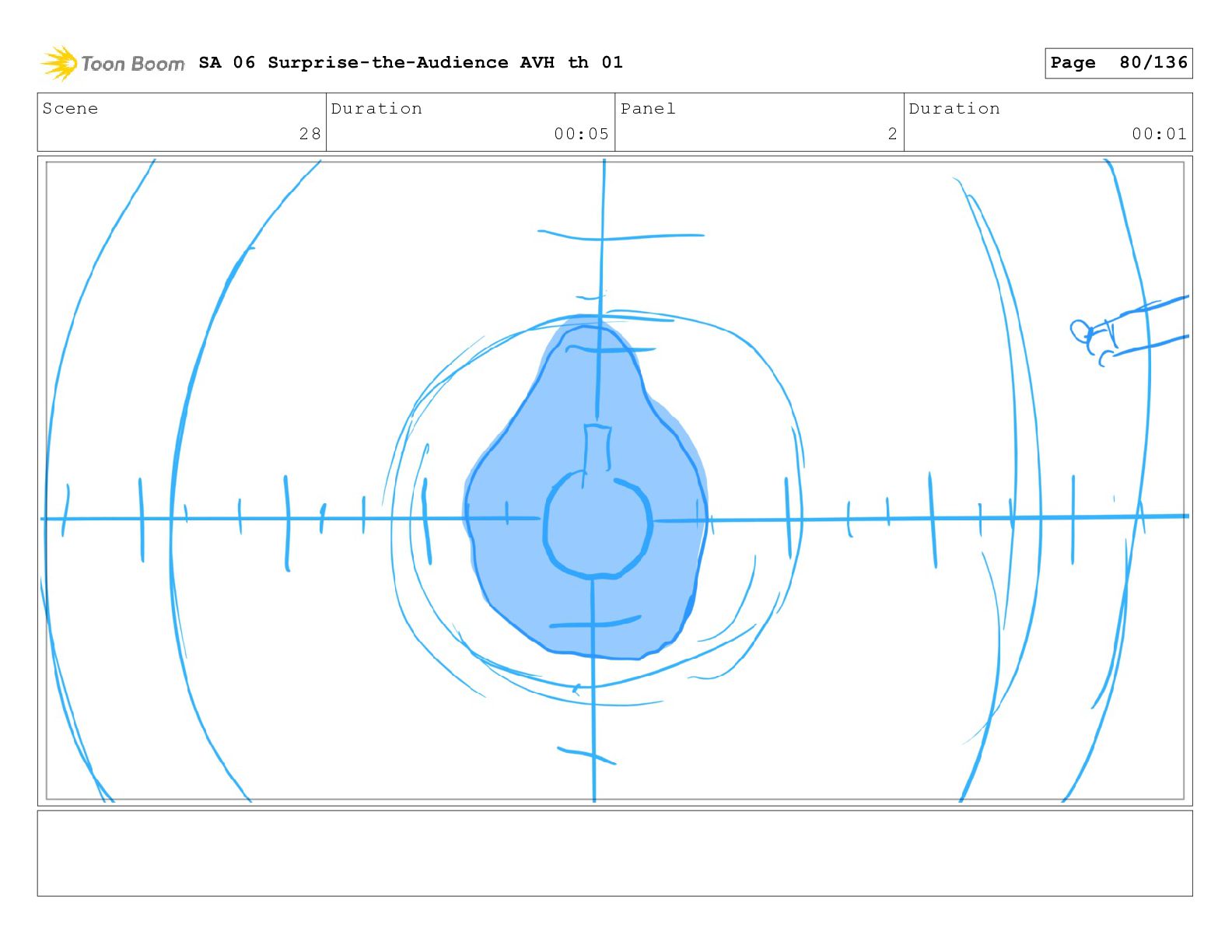Select the panel number '2'

click(893, 134)
